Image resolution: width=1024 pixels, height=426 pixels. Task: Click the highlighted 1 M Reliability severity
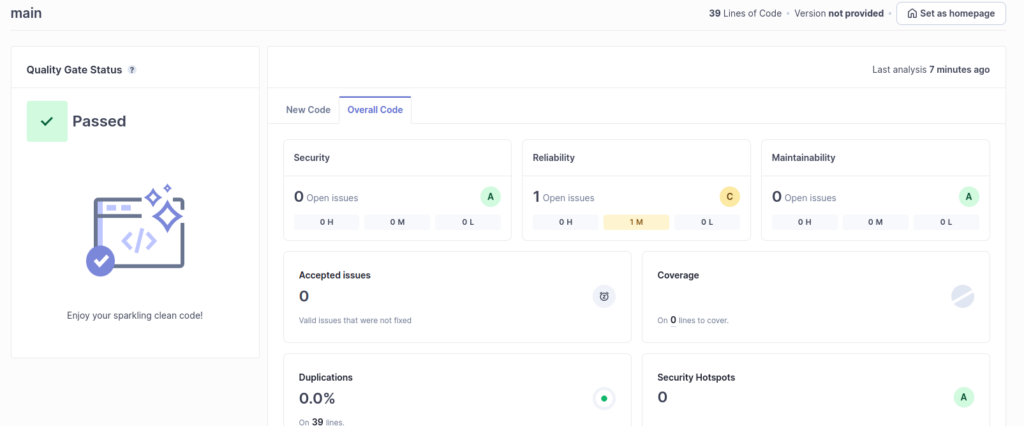636,222
